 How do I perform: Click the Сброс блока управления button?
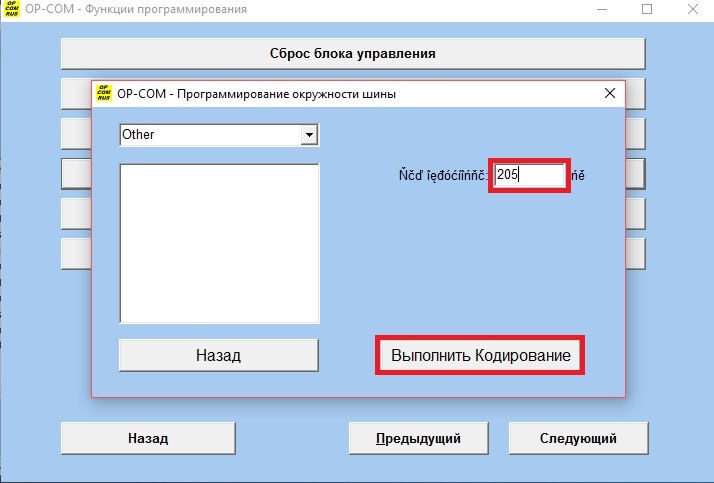tap(353, 54)
